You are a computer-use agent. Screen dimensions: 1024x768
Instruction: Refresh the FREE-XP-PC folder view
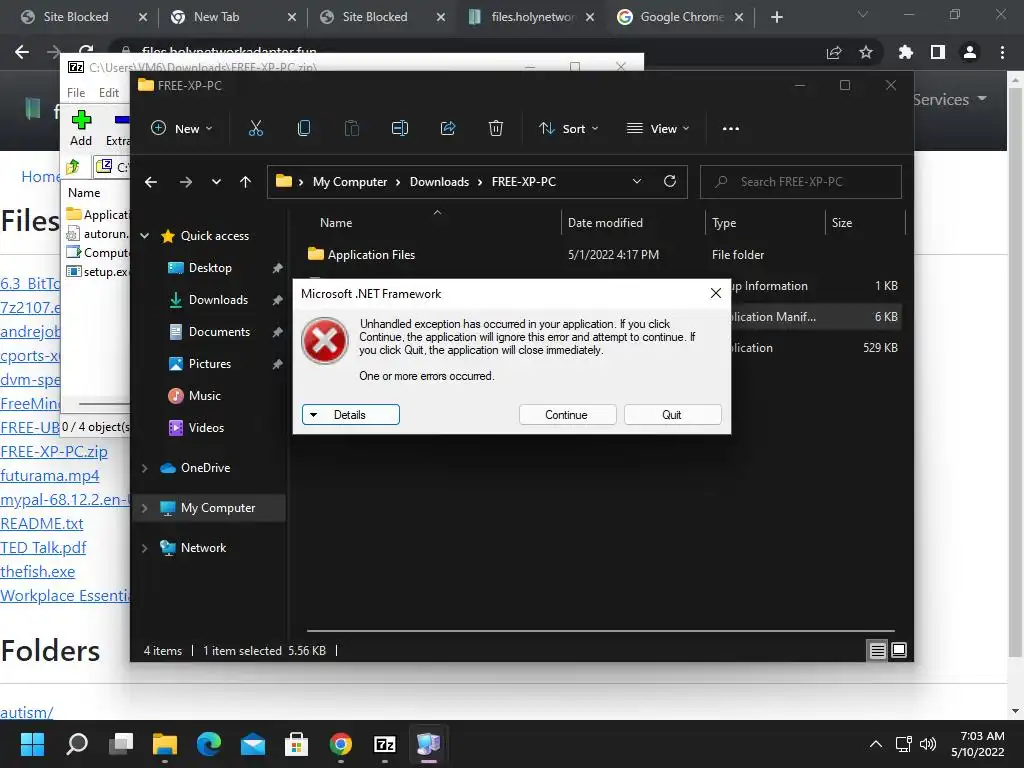[670, 182]
